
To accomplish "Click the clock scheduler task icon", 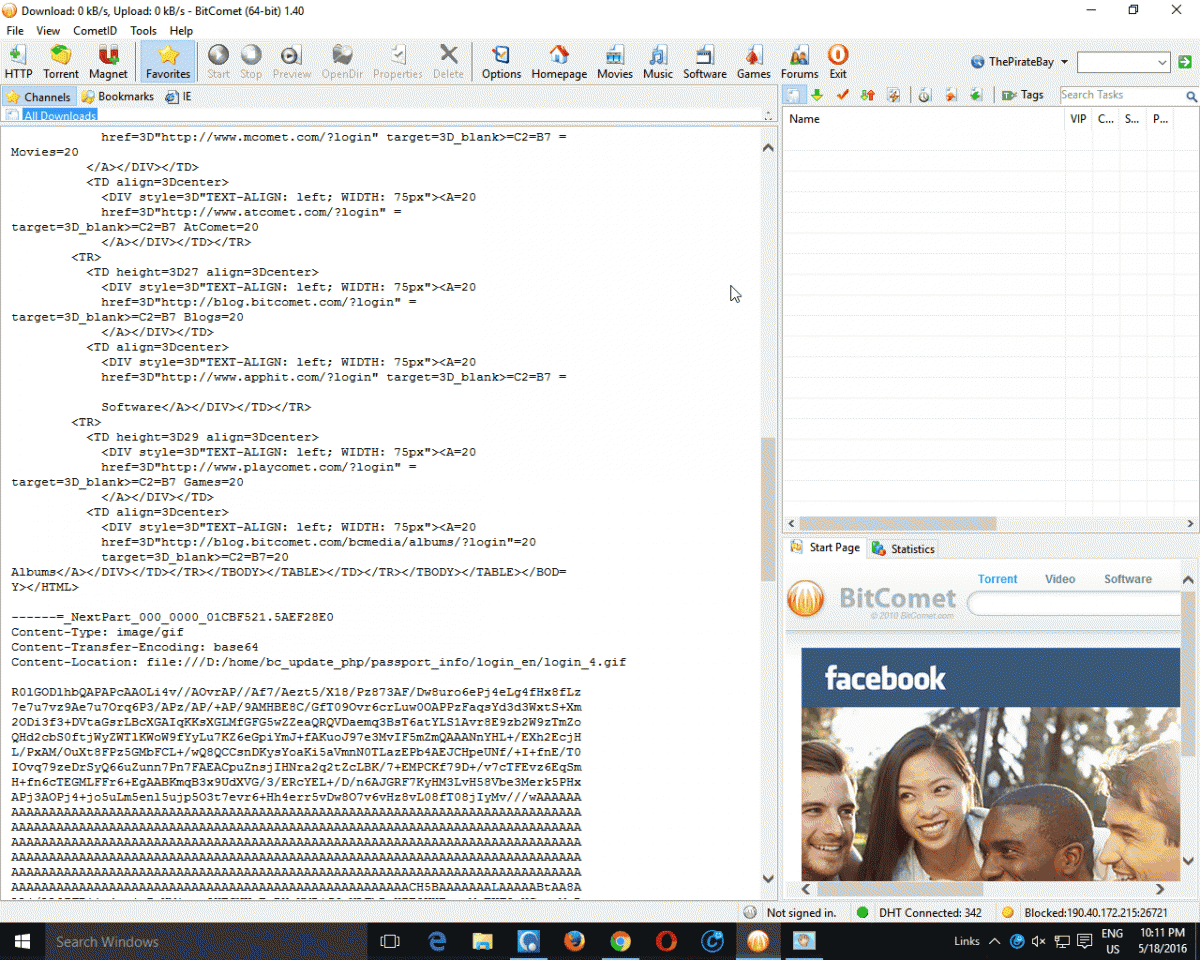I will (x=925, y=95).
